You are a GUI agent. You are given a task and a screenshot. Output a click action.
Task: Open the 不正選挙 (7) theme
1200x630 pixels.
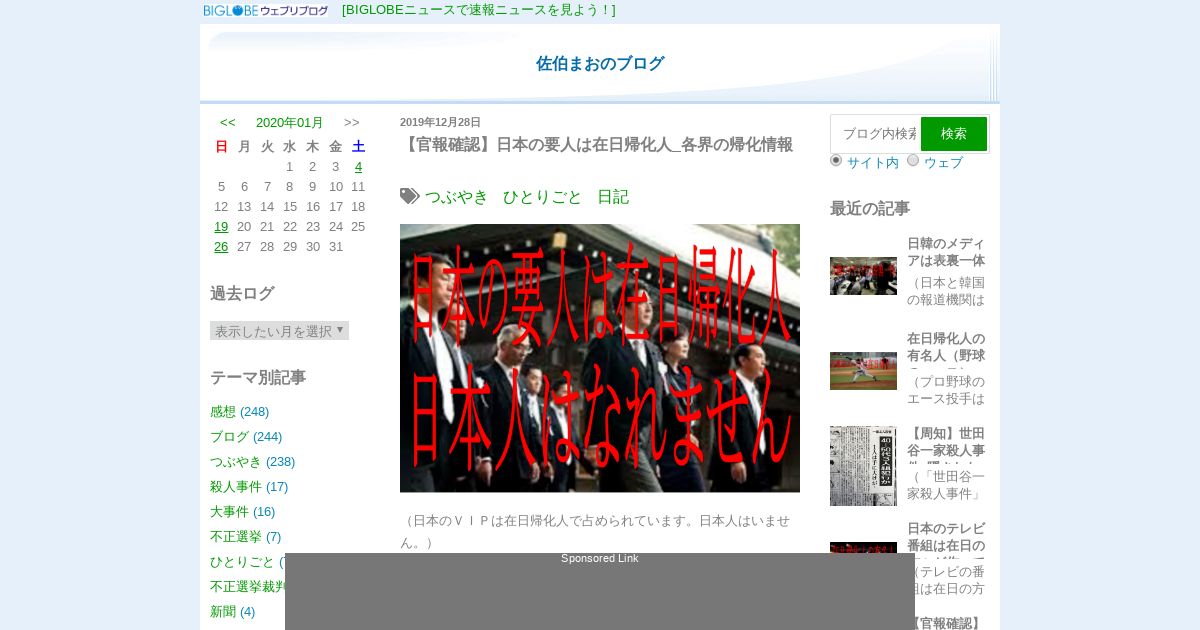(x=245, y=537)
